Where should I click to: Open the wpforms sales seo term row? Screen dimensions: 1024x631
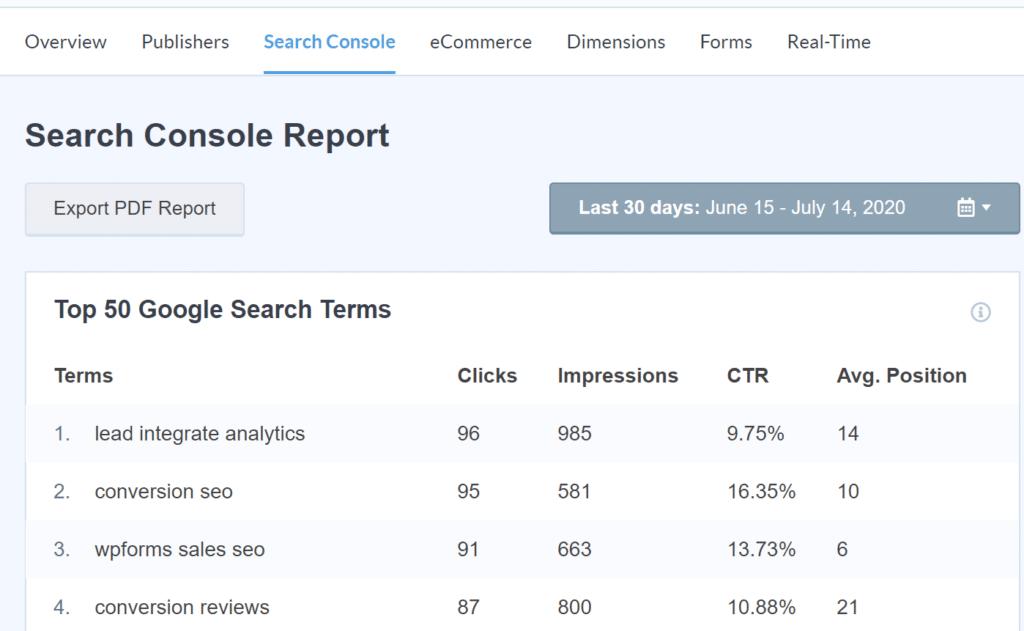pos(179,549)
